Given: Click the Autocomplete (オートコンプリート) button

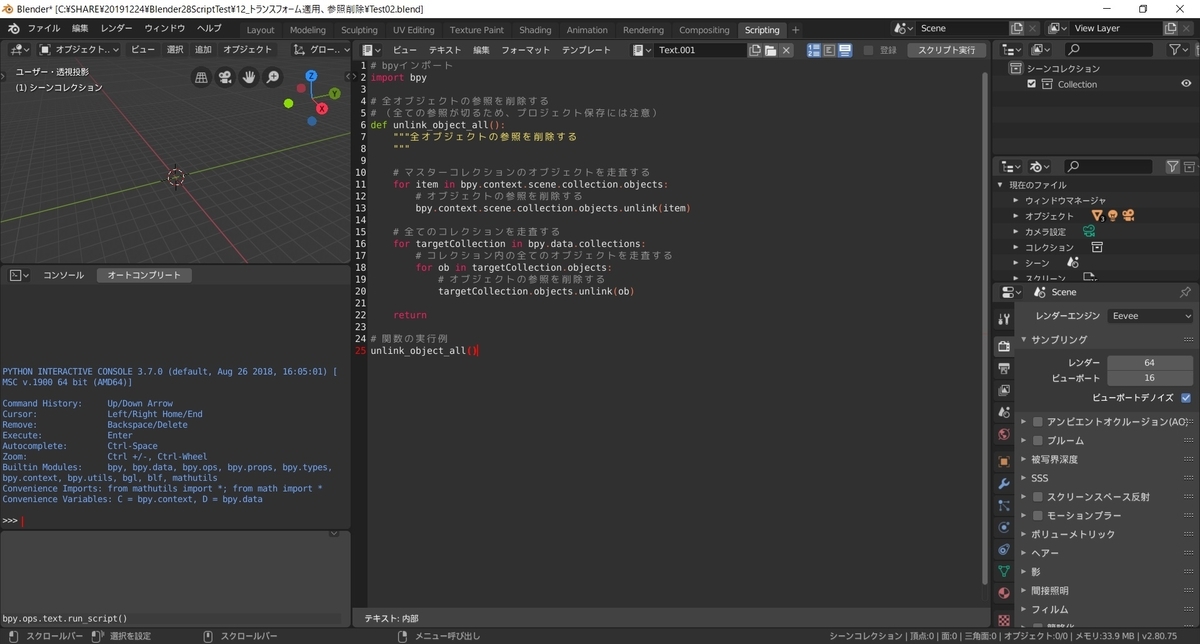Looking at the screenshot, I should [144, 275].
